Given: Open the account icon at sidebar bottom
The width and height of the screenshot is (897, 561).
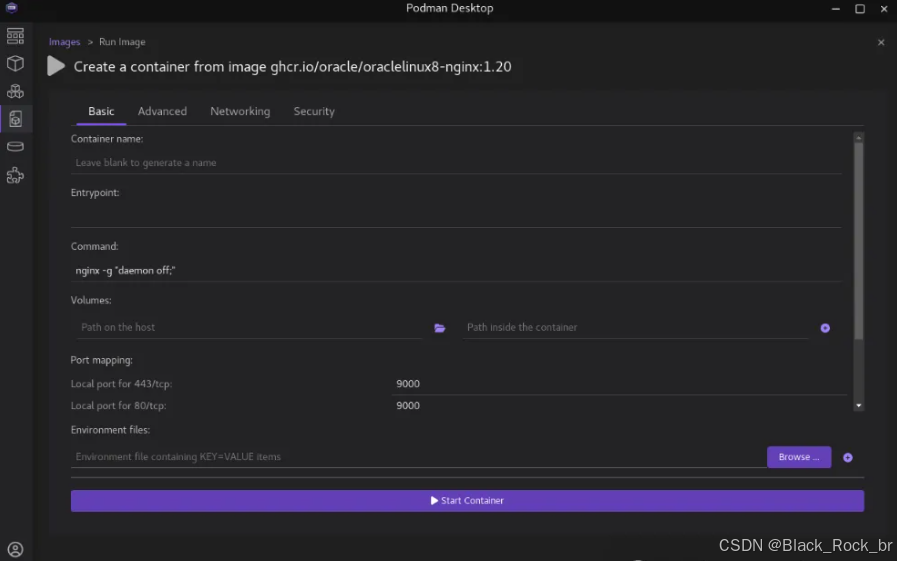Looking at the screenshot, I should click(x=15, y=550).
